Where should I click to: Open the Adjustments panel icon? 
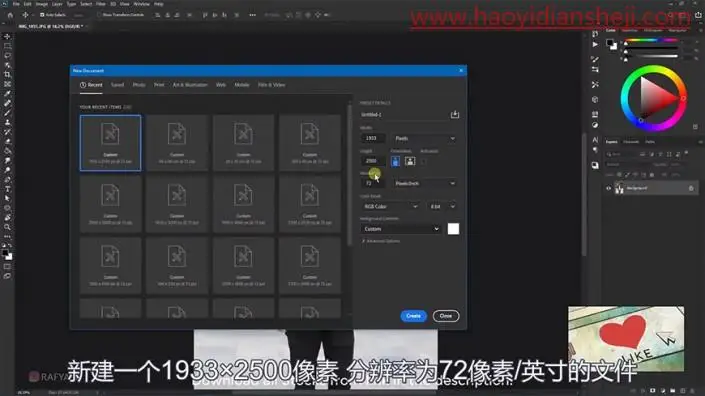point(595,125)
